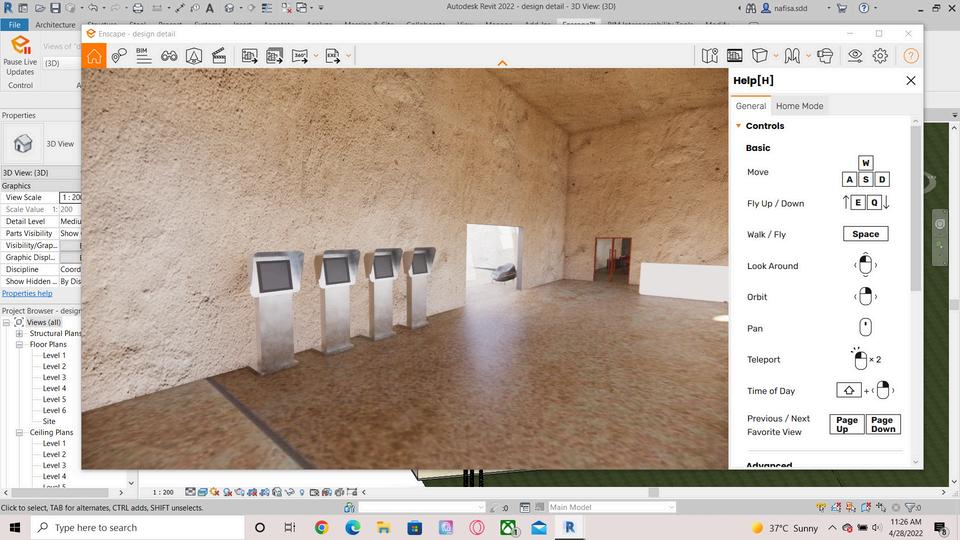Click the Enscape Home icon
Screen dimensions: 960x540
pos(94,56)
